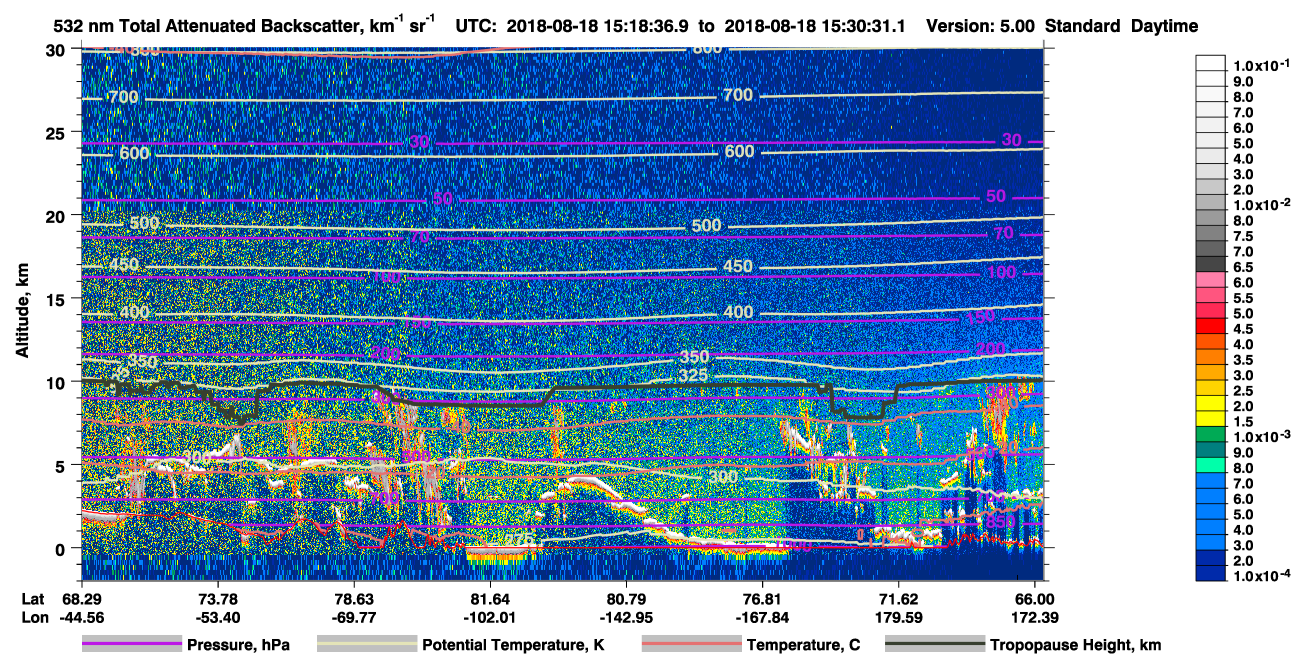Select latitude value 68.29
Viewport: 1300px width, 667px height.
tap(81, 598)
